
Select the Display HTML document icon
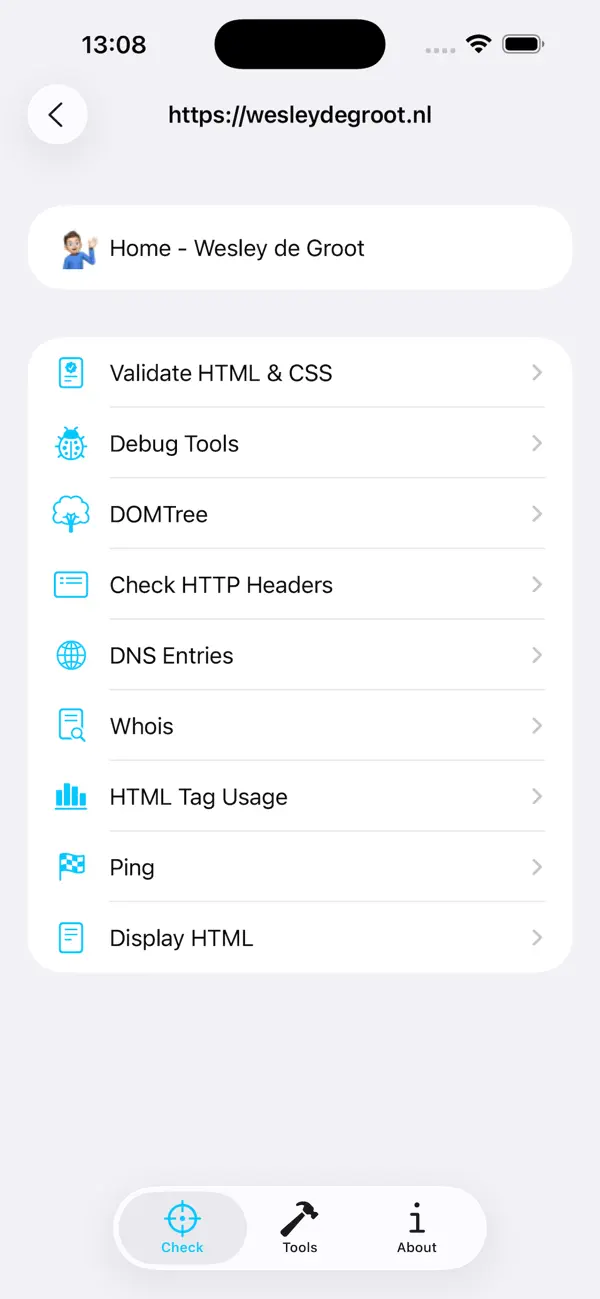click(x=70, y=937)
